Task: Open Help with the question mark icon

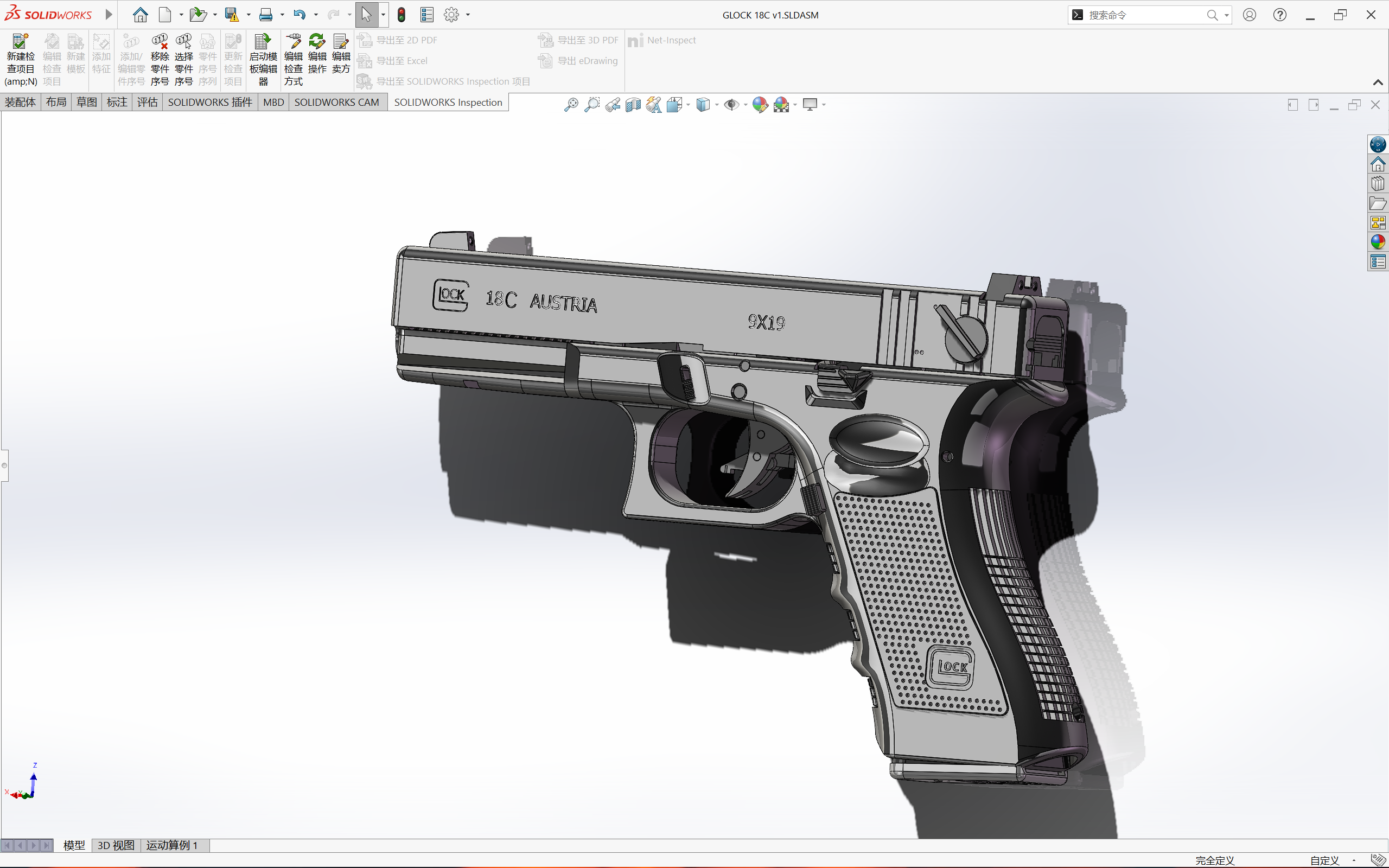Action: [1280, 15]
